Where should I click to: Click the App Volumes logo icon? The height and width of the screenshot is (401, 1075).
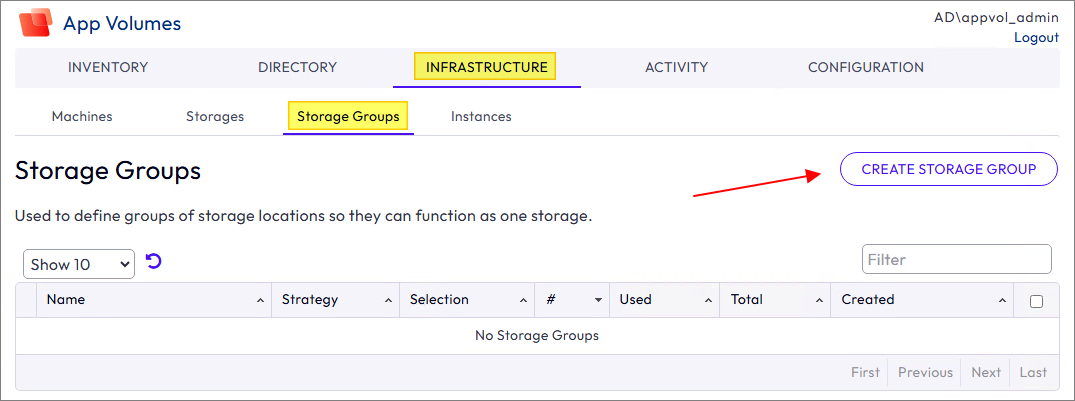36,23
